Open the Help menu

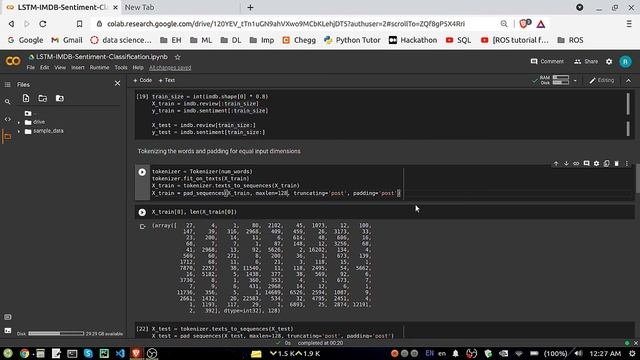tap(138, 68)
